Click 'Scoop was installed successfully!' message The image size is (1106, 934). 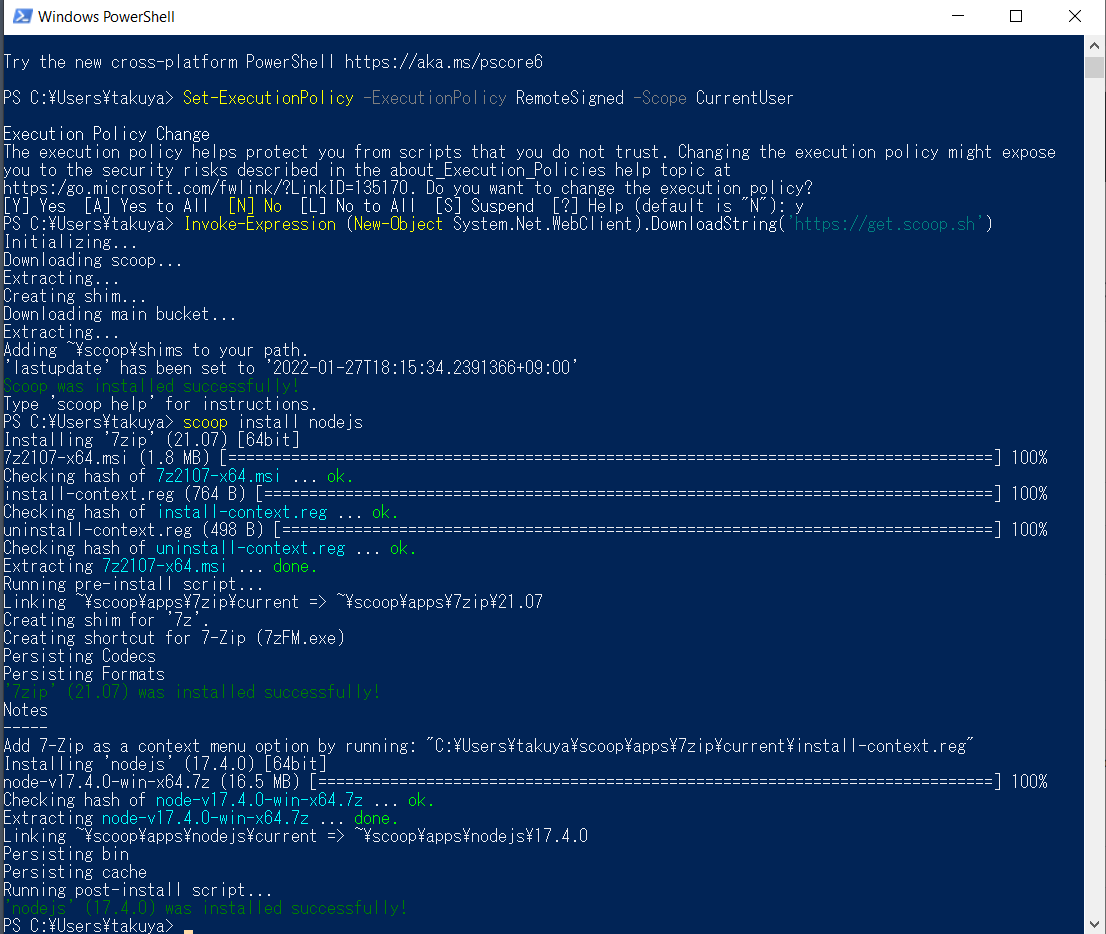point(151,386)
